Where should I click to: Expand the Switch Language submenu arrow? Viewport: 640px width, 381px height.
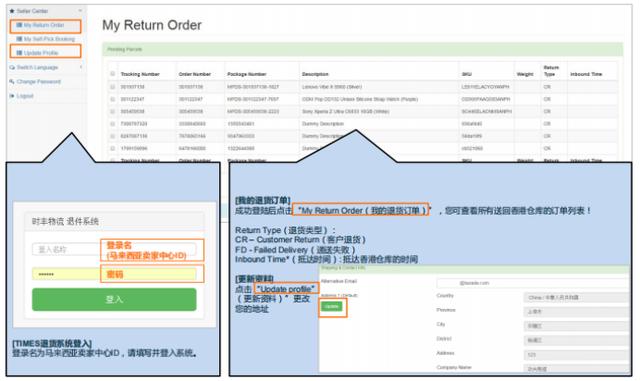click(81, 67)
